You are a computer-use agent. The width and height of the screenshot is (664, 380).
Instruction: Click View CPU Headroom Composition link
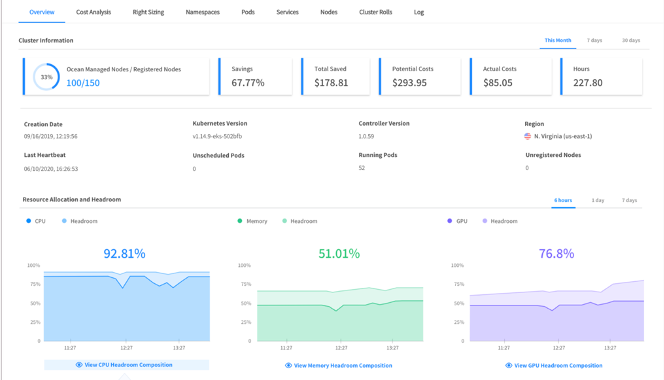click(126, 365)
